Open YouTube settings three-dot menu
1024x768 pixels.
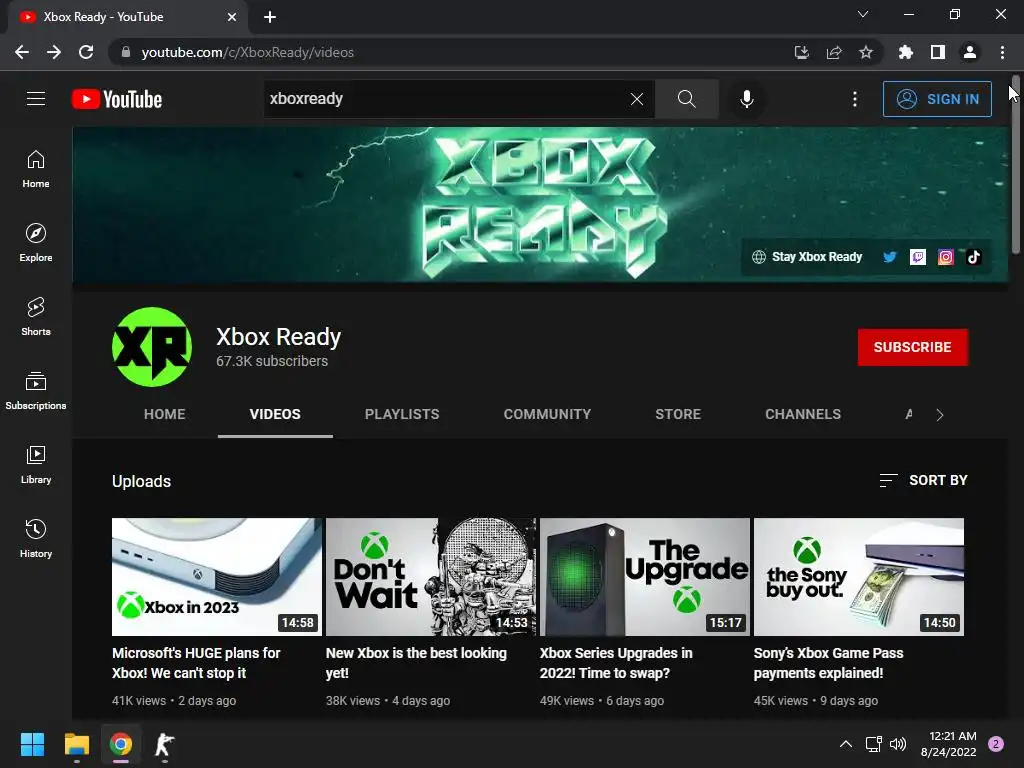coord(854,99)
